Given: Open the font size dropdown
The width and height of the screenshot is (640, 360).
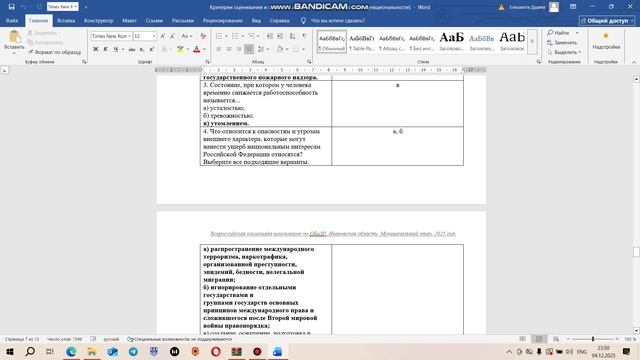Looking at the screenshot, I should pos(154,36).
